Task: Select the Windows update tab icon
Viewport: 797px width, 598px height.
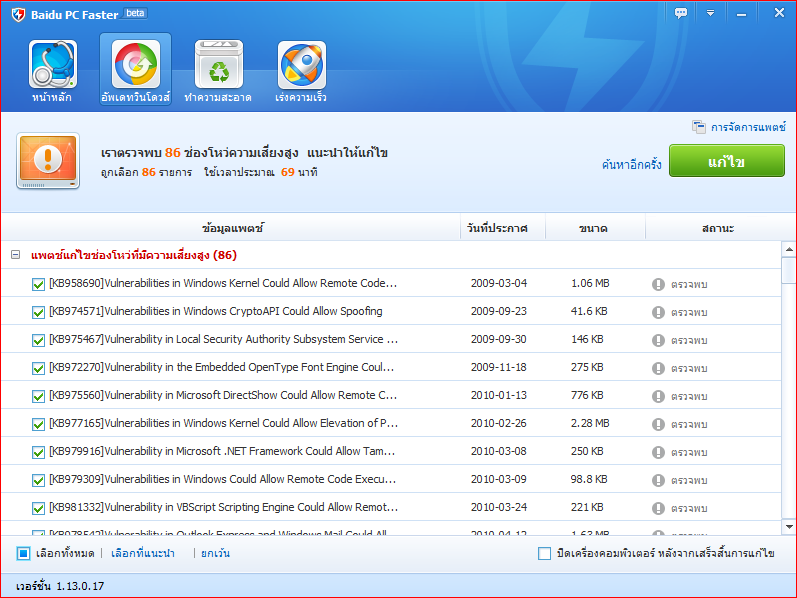Action: [x=135, y=65]
